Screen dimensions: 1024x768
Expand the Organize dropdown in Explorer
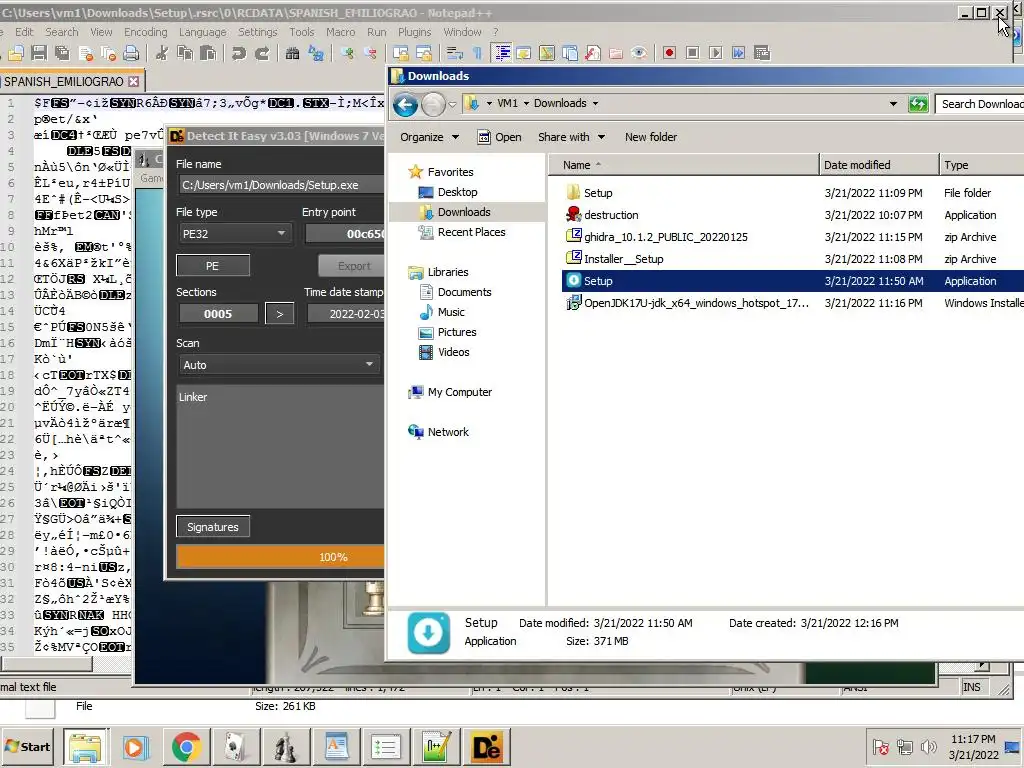click(430, 137)
